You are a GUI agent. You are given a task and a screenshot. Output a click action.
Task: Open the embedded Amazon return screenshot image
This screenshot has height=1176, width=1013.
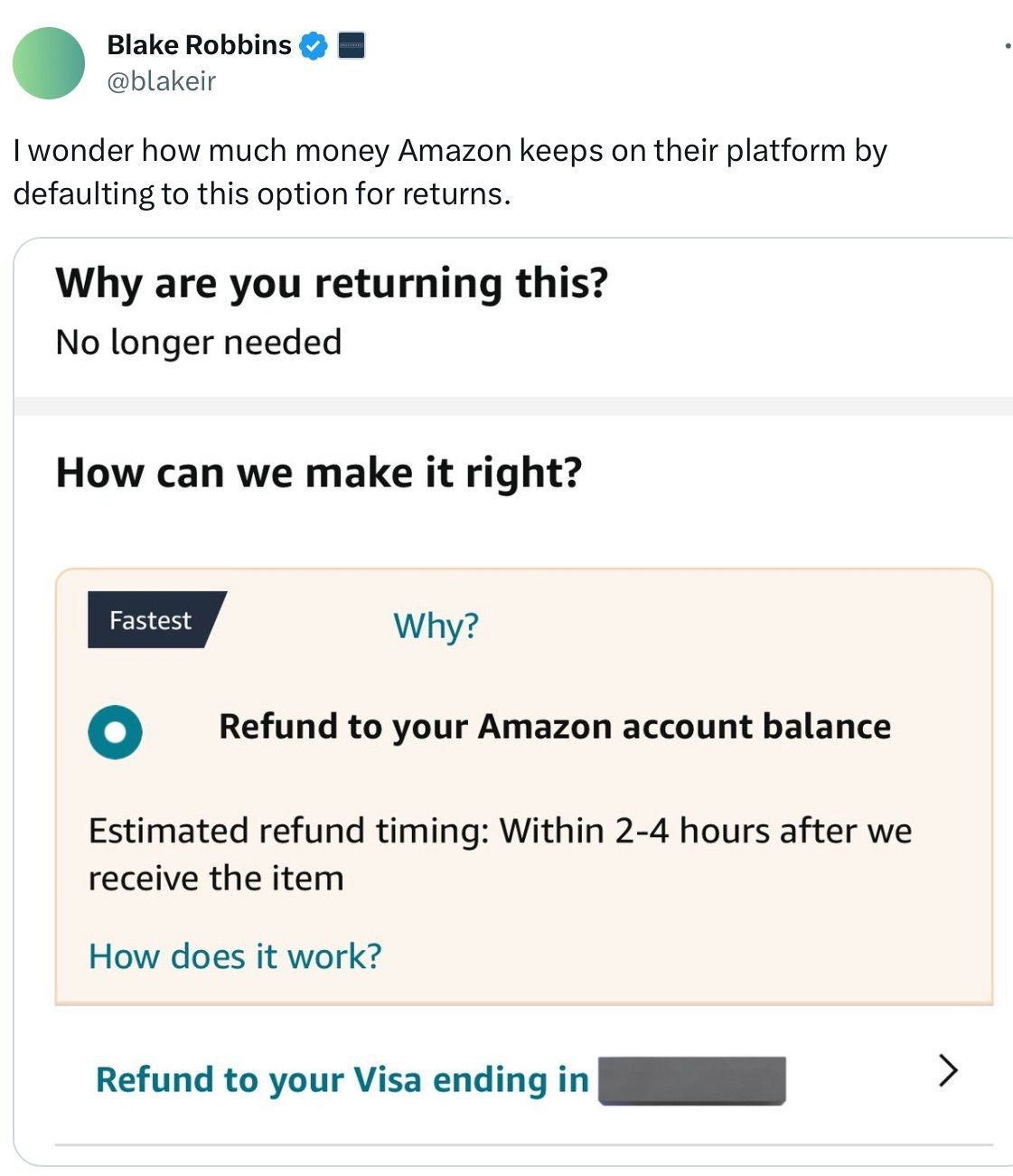pos(513,701)
